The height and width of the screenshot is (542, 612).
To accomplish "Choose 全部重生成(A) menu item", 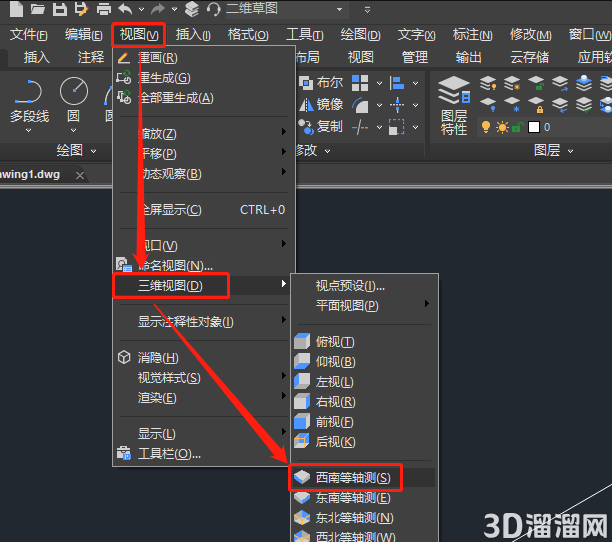I will pyautogui.click(x=202, y=98).
